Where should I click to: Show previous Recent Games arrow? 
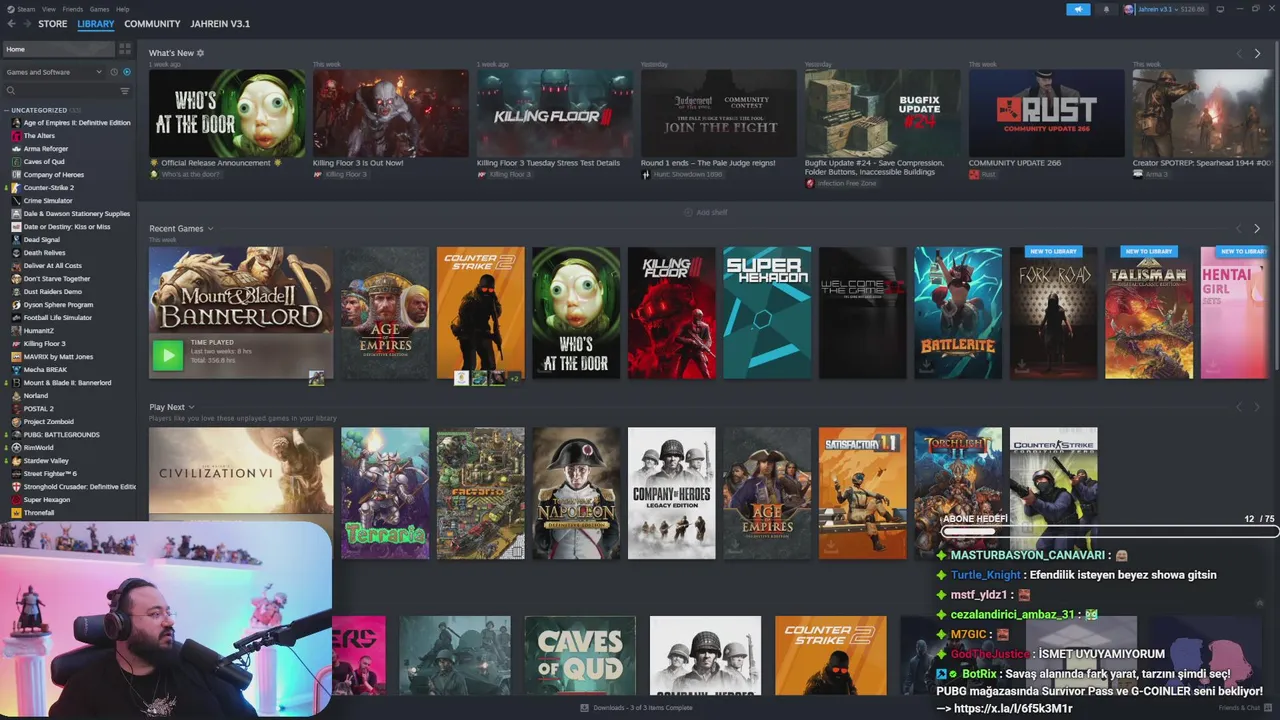pos(1239,229)
